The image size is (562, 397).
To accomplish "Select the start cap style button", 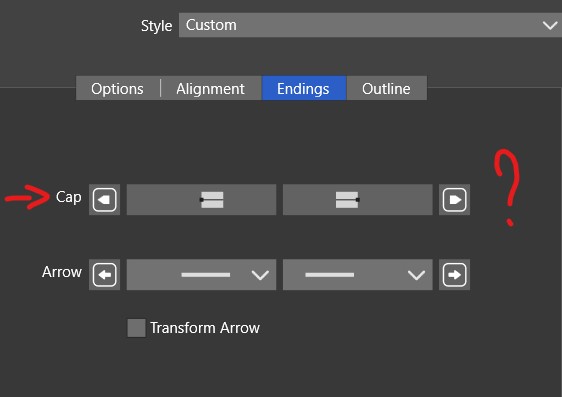I will (x=201, y=200).
